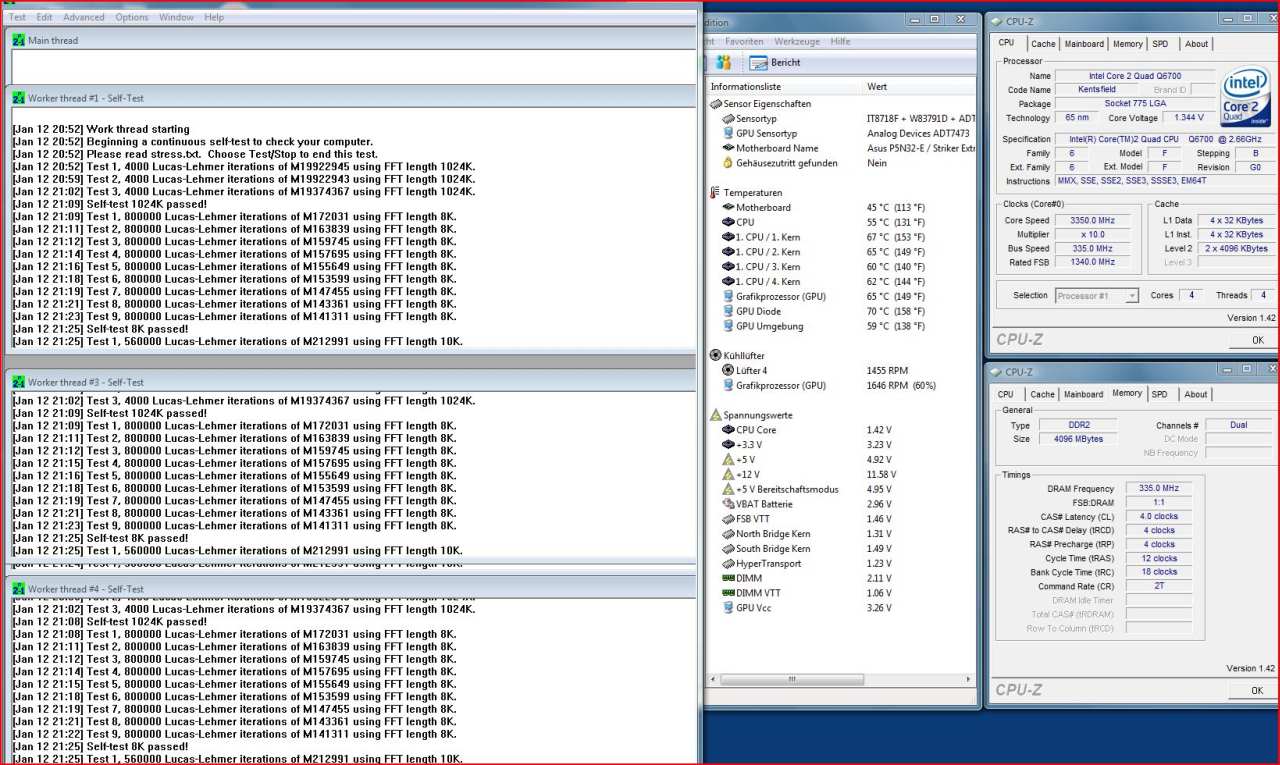This screenshot has height=765, width=1280.
Task: Select the DIMM VTT memory icon
Action: point(727,593)
